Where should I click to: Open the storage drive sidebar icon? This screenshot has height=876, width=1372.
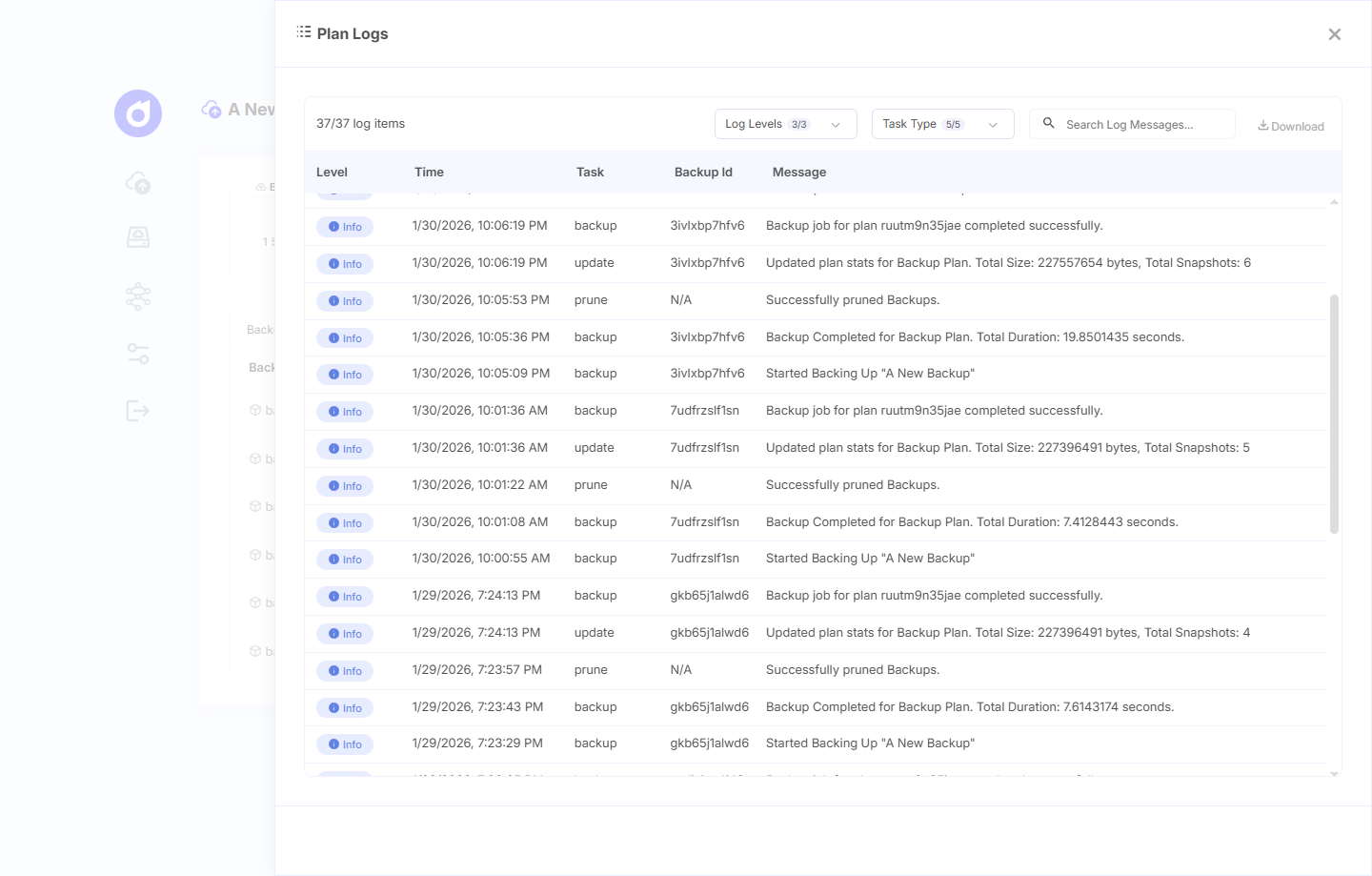(x=138, y=237)
